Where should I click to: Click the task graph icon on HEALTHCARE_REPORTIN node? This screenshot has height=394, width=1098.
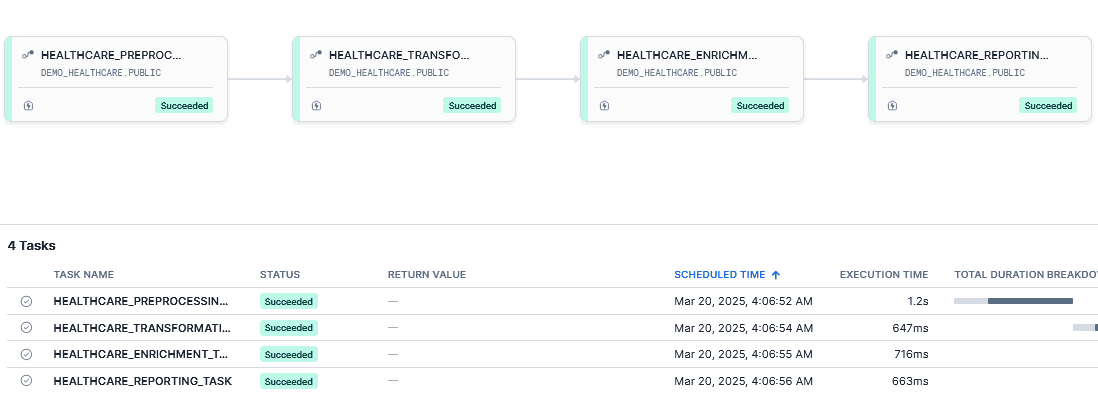[x=891, y=54]
